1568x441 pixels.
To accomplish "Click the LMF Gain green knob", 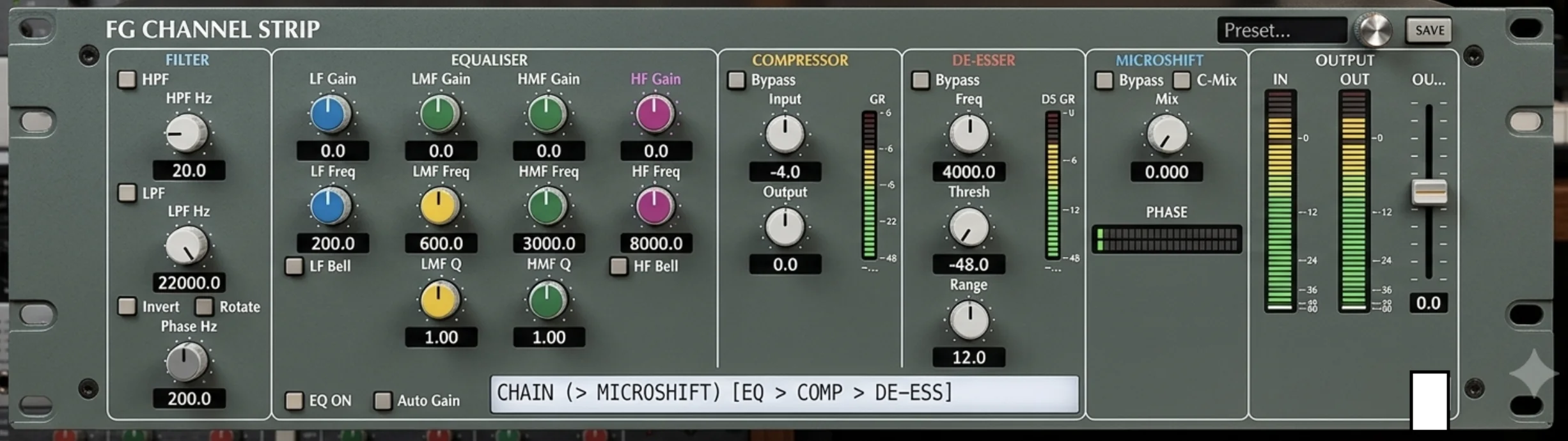I will [x=440, y=114].
